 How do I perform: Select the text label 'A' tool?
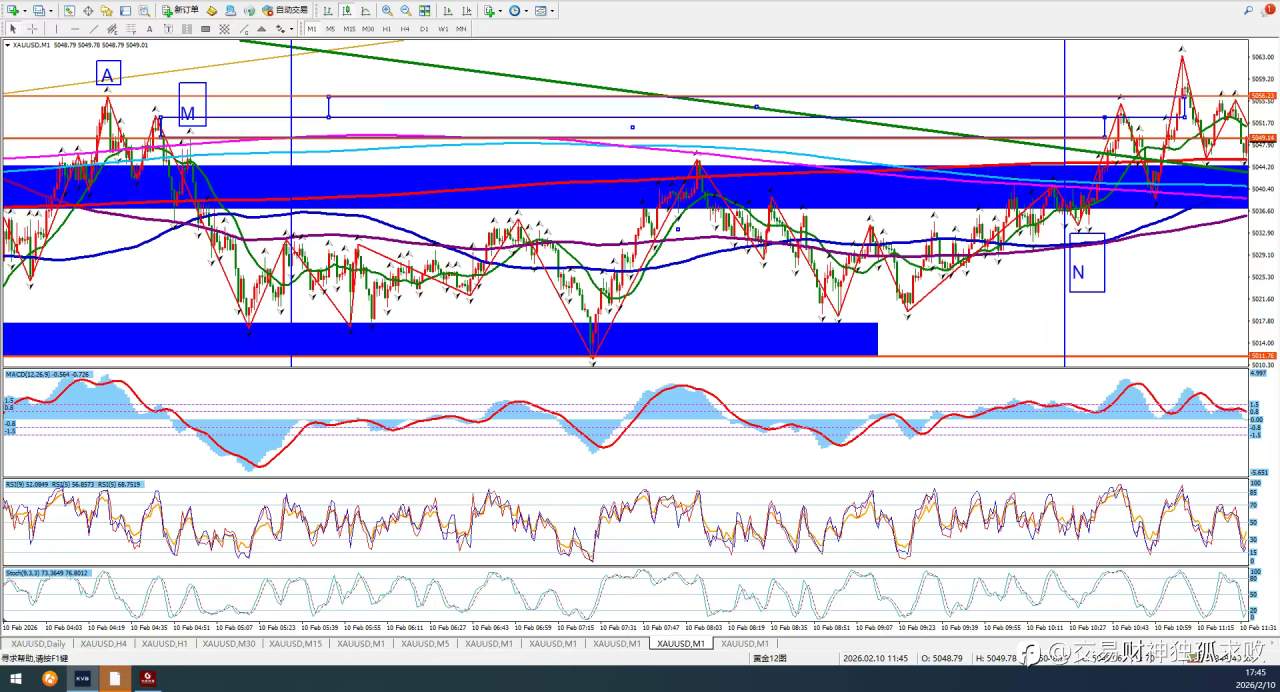pos(150,29)
